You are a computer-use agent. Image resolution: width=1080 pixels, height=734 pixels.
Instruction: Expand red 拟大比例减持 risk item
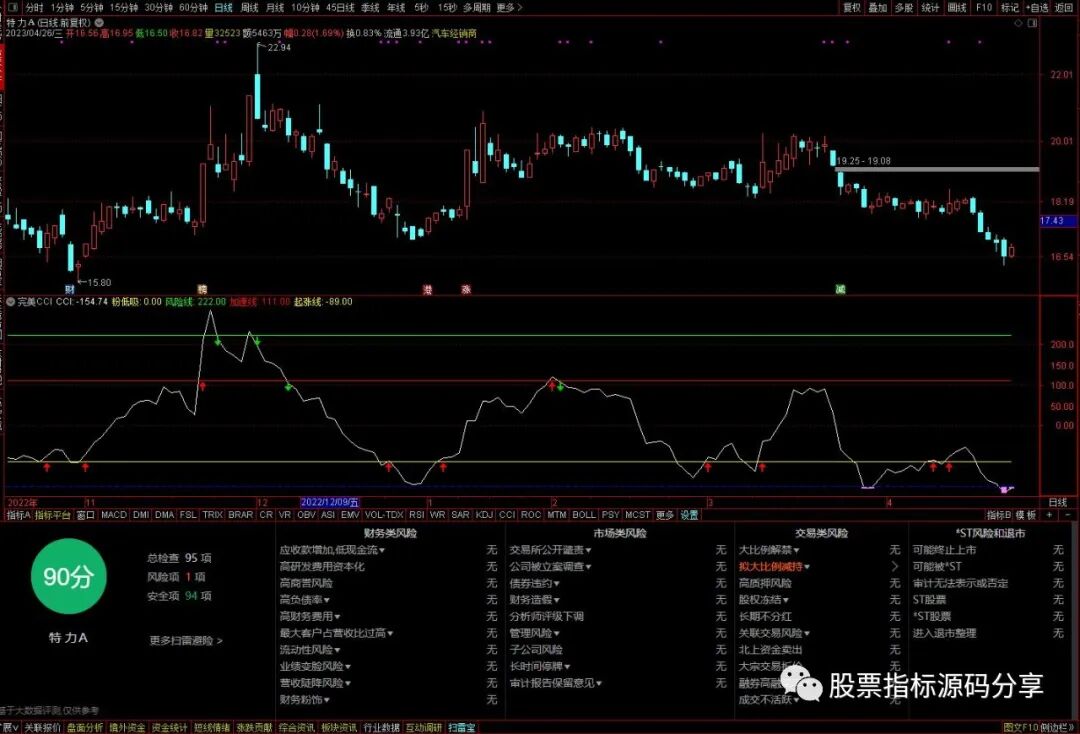click(x=774, y=566)
